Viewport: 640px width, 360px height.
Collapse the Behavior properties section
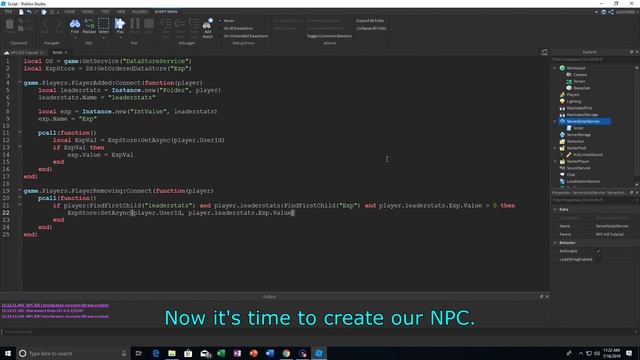point(555,243)
